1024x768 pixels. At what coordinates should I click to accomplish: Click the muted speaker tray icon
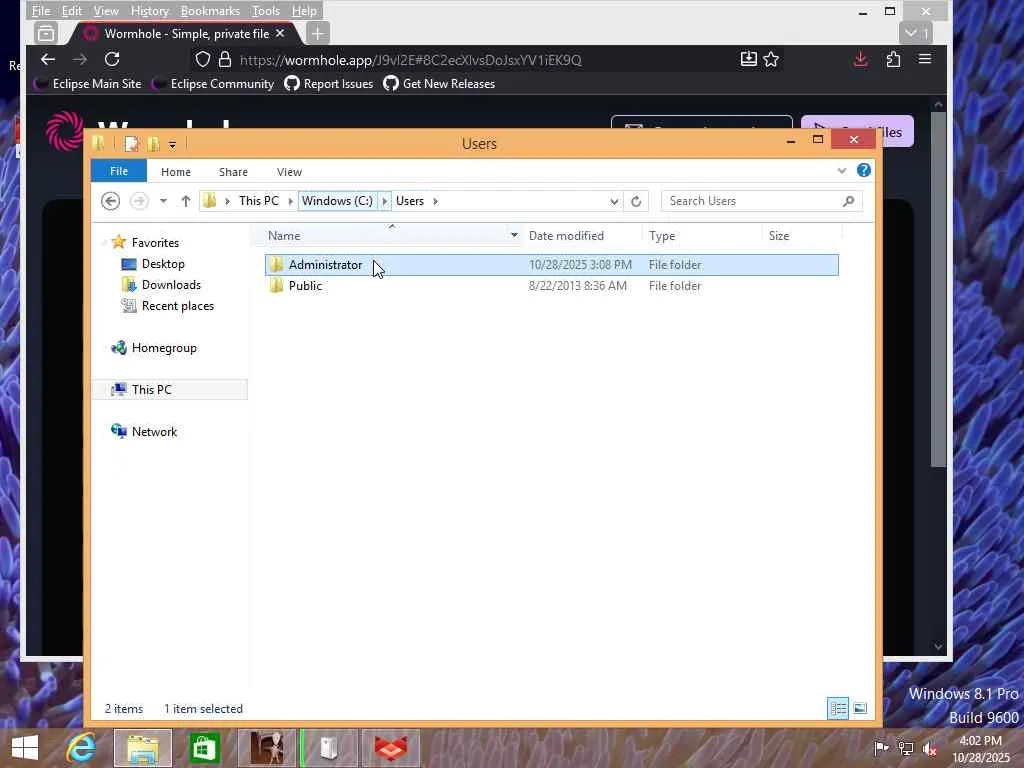930,748
